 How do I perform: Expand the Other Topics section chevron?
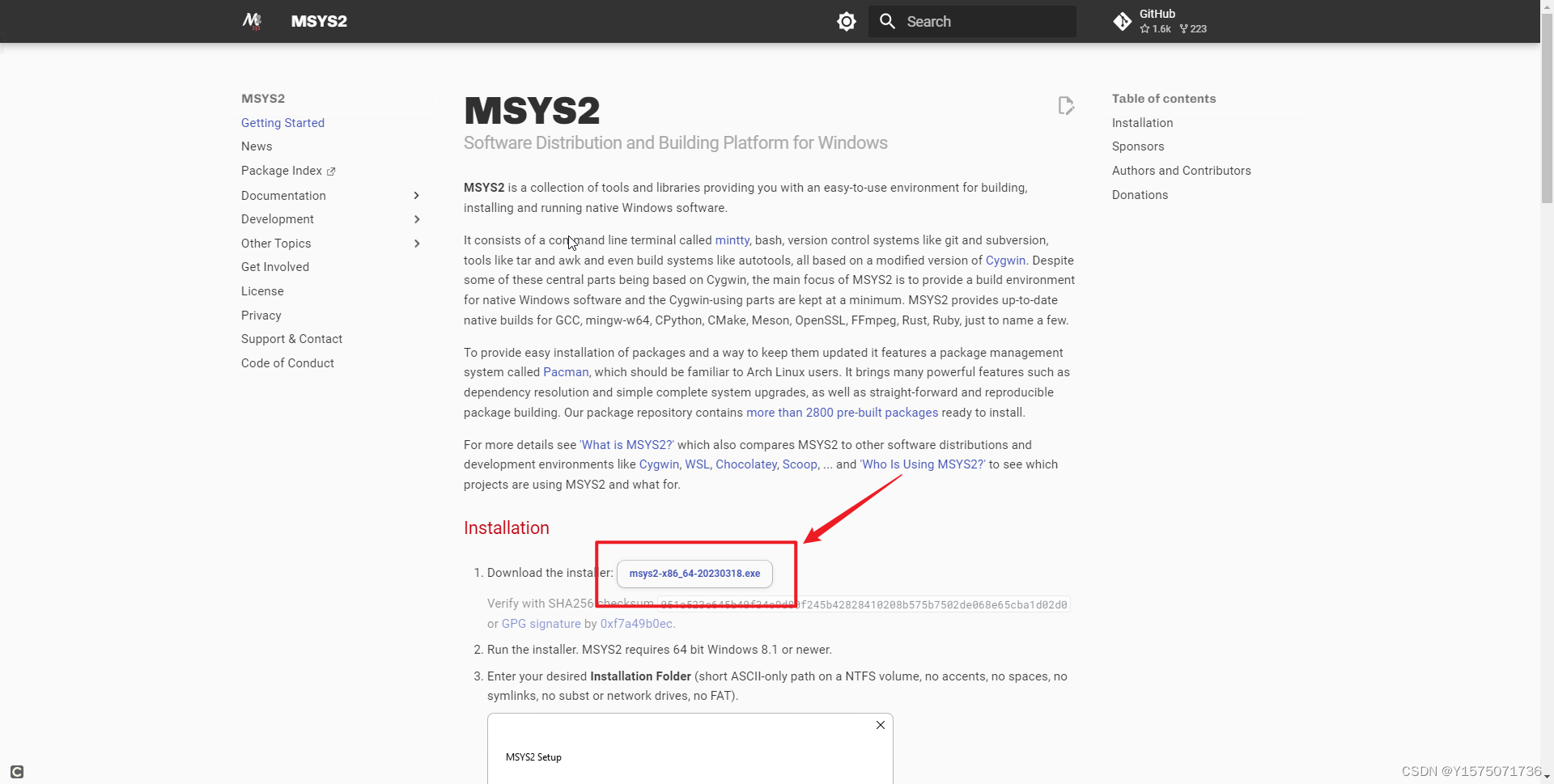(417, 244)
